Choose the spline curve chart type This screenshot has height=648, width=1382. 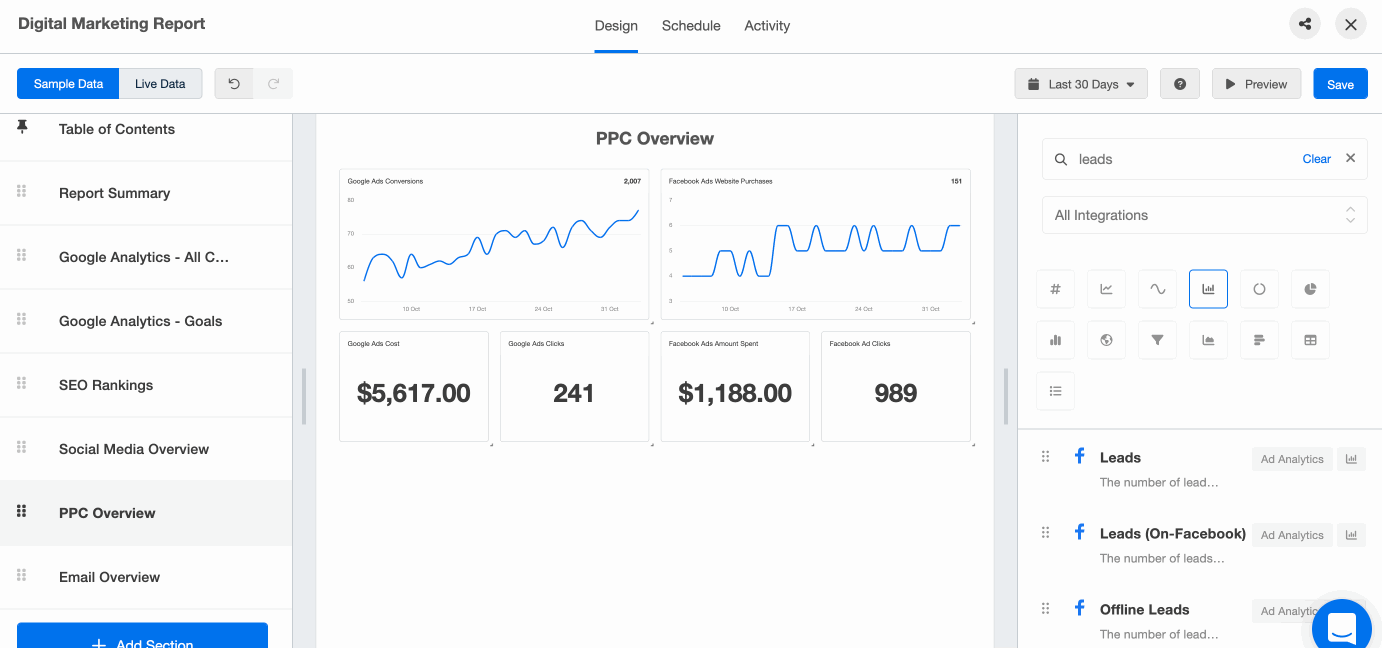(1157, 289)
